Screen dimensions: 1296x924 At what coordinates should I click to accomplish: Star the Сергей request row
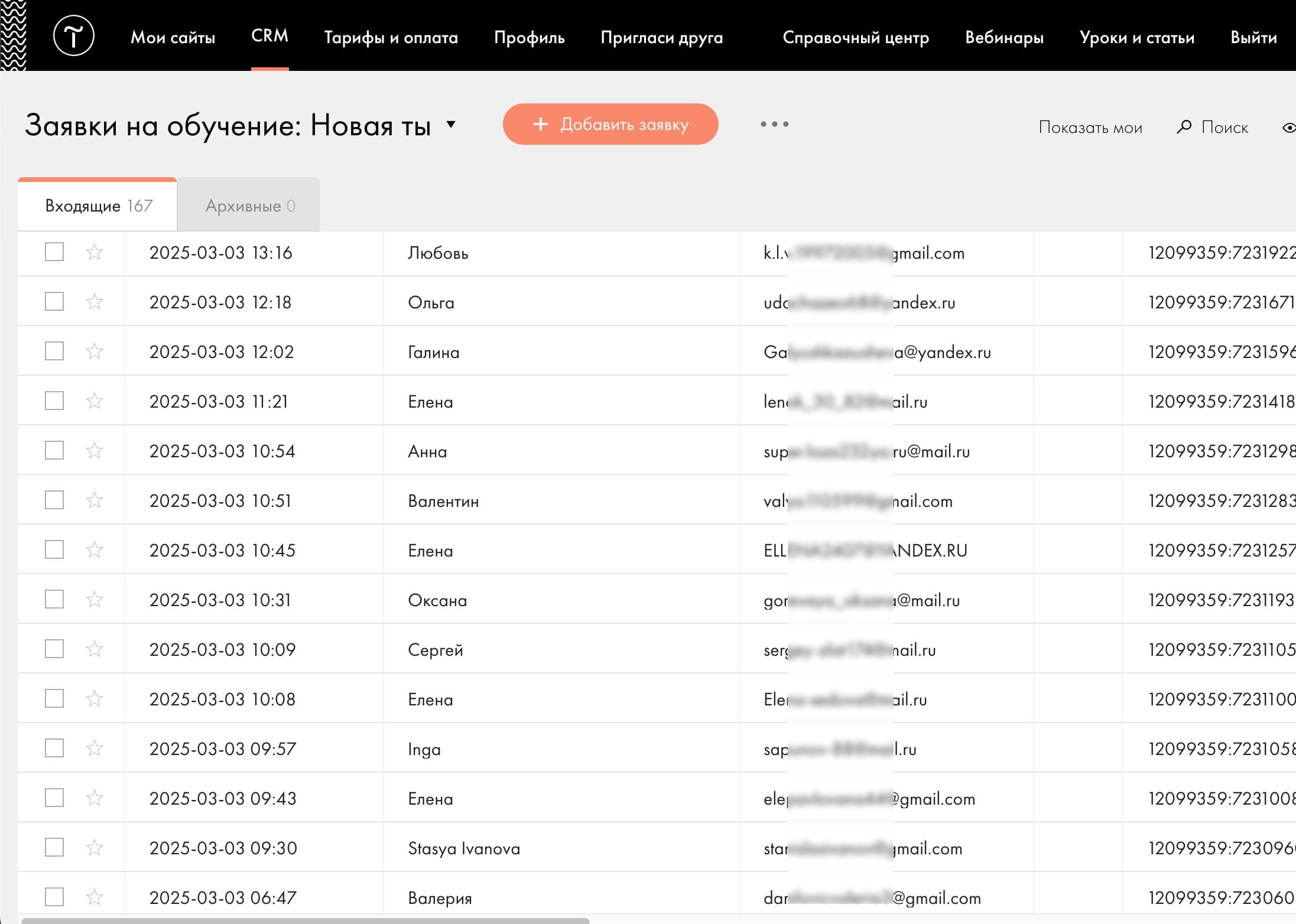tap(95, 649)
